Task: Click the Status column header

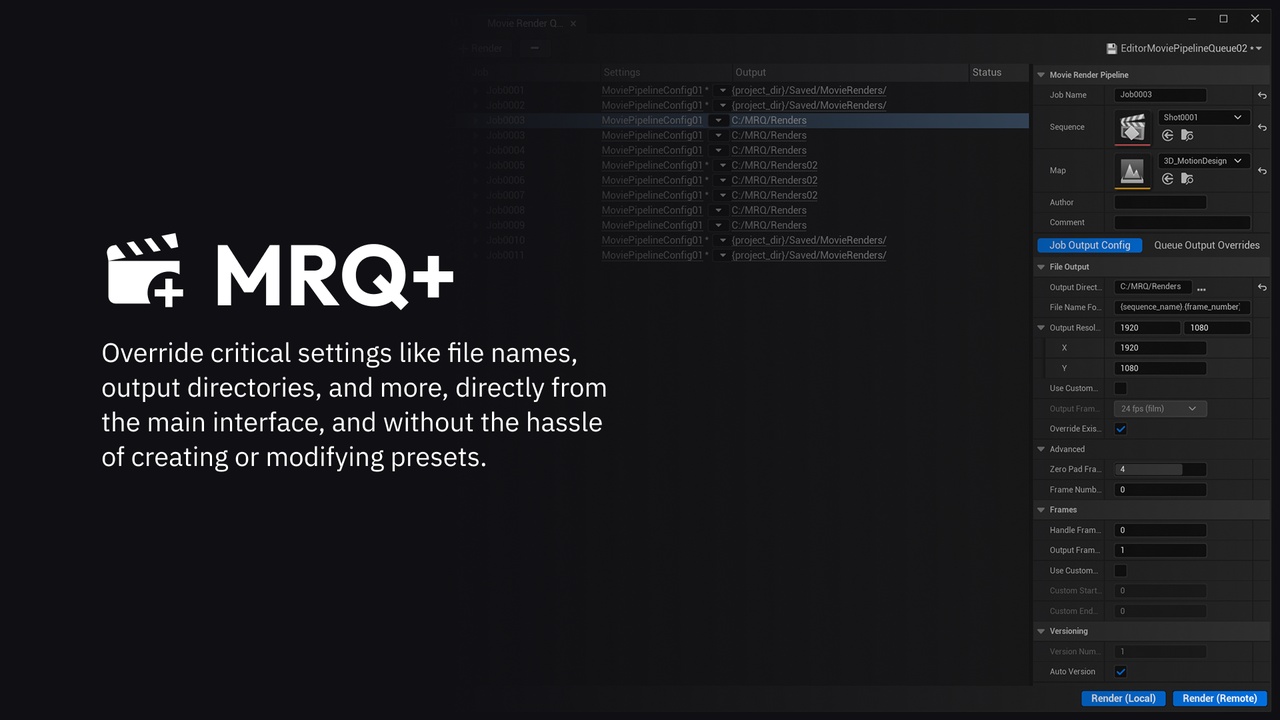Action: click(x=999, y=72)
